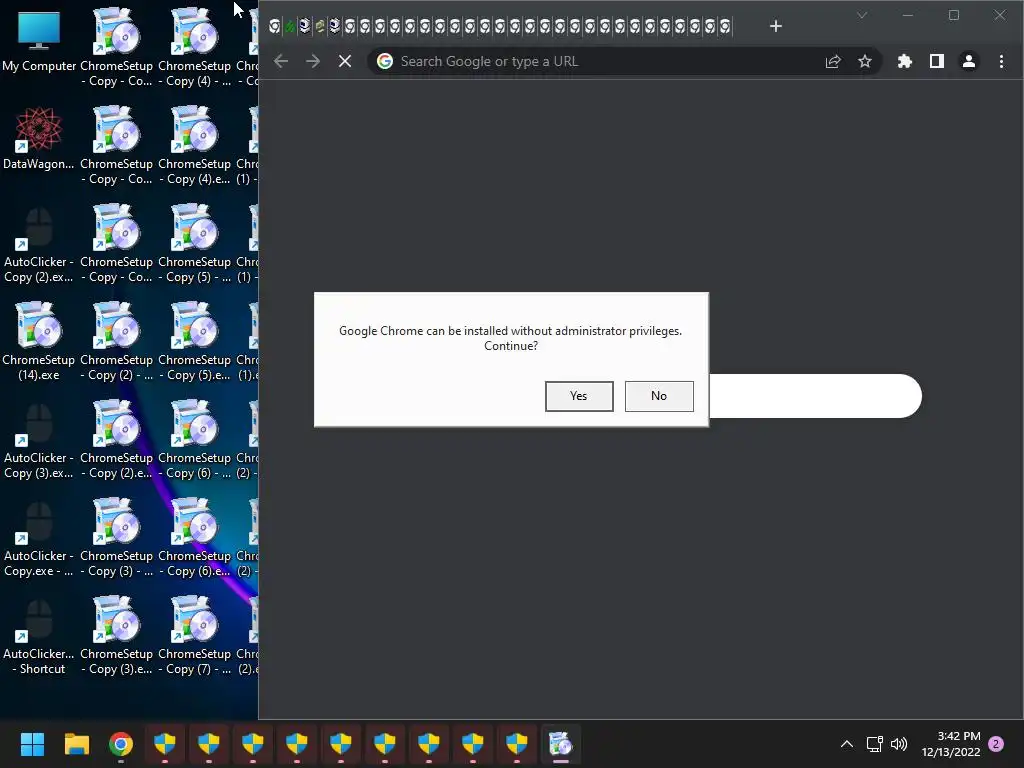Screen dimensions: 1024x768
Task: Select ChromeSetup - Copy (2) - shortcut icon
Action: click(x=116, y=343)
